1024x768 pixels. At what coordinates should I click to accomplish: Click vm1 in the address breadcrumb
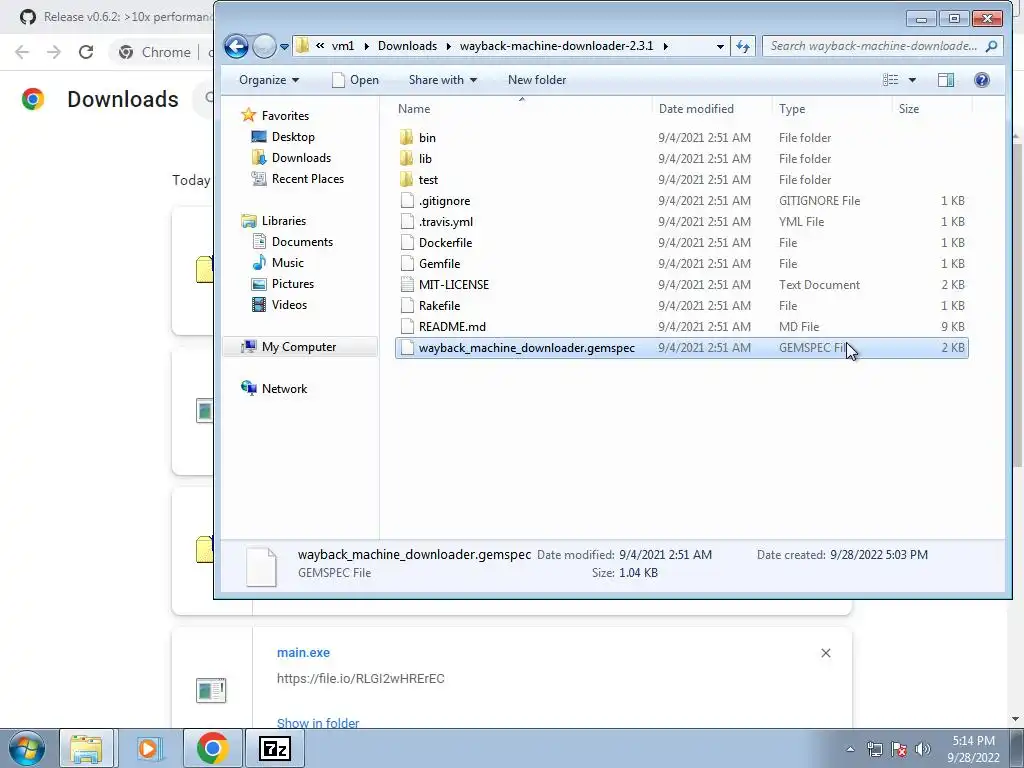pos(343,46)
